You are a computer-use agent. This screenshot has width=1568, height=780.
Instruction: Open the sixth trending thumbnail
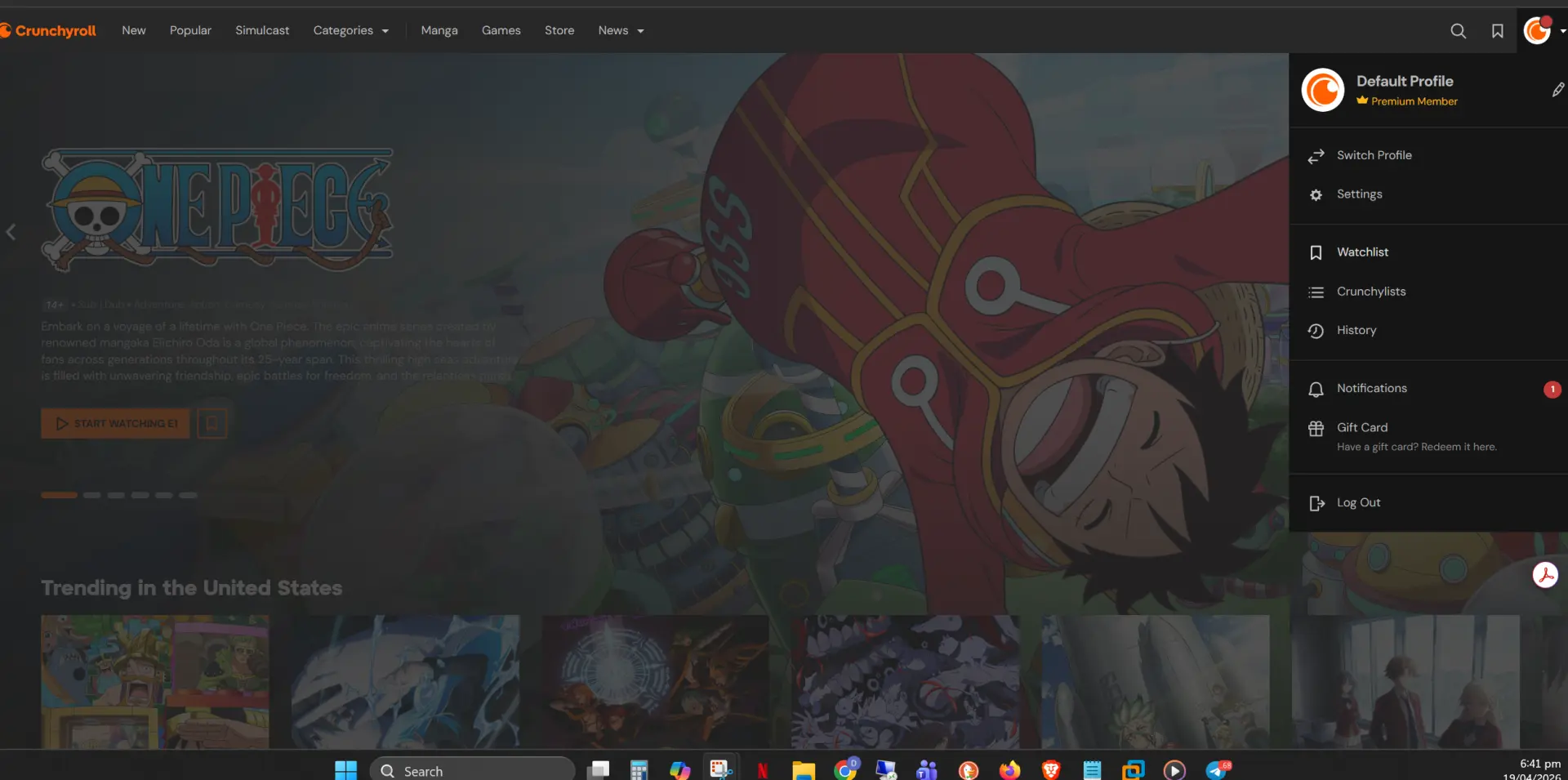pyautogui.click(x=1405, y=682)
